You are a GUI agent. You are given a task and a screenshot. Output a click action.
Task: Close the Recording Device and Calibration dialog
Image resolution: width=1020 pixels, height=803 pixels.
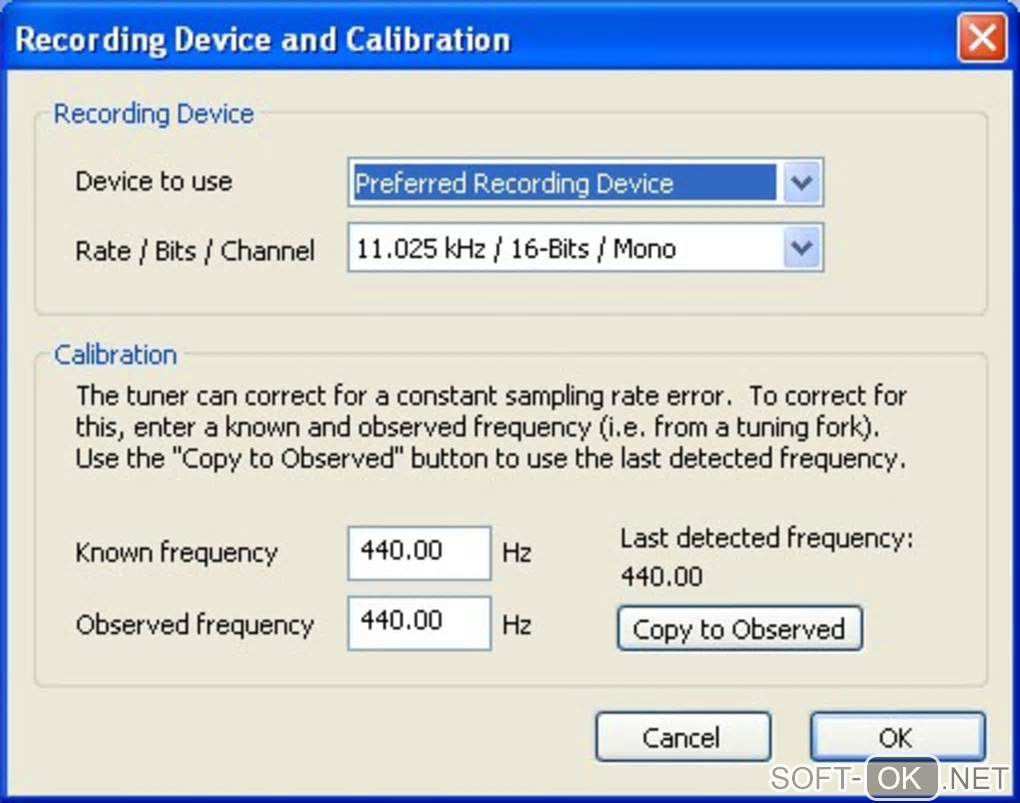click(x=982, y=38)
